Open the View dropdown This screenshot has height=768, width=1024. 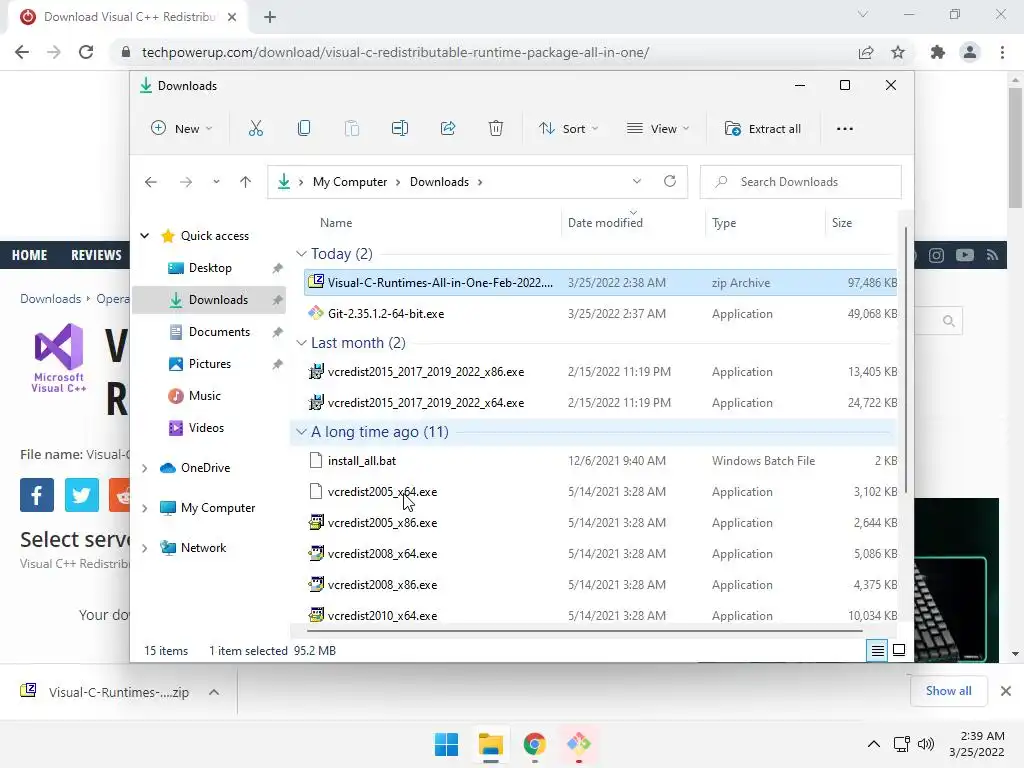click(658, 129)
